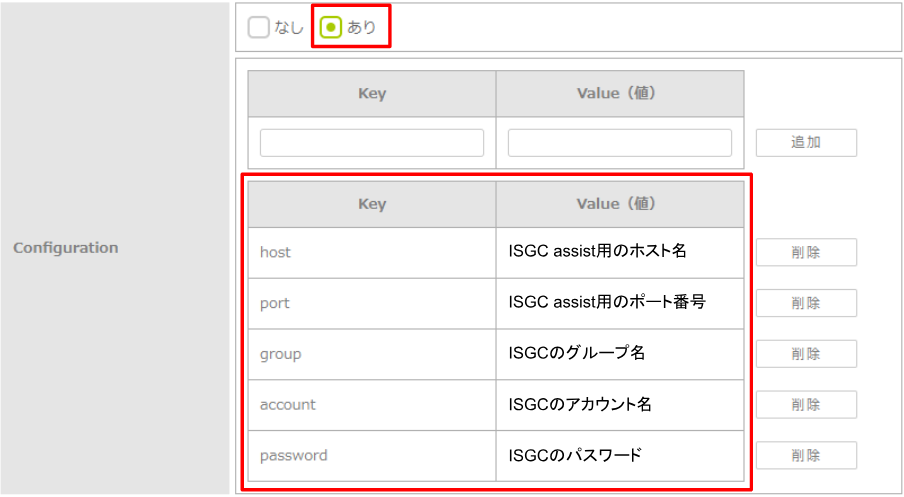The width and height of the screenshot is (904, 497).
Task: Click the group key cell
Action: [x=372, y=354]
